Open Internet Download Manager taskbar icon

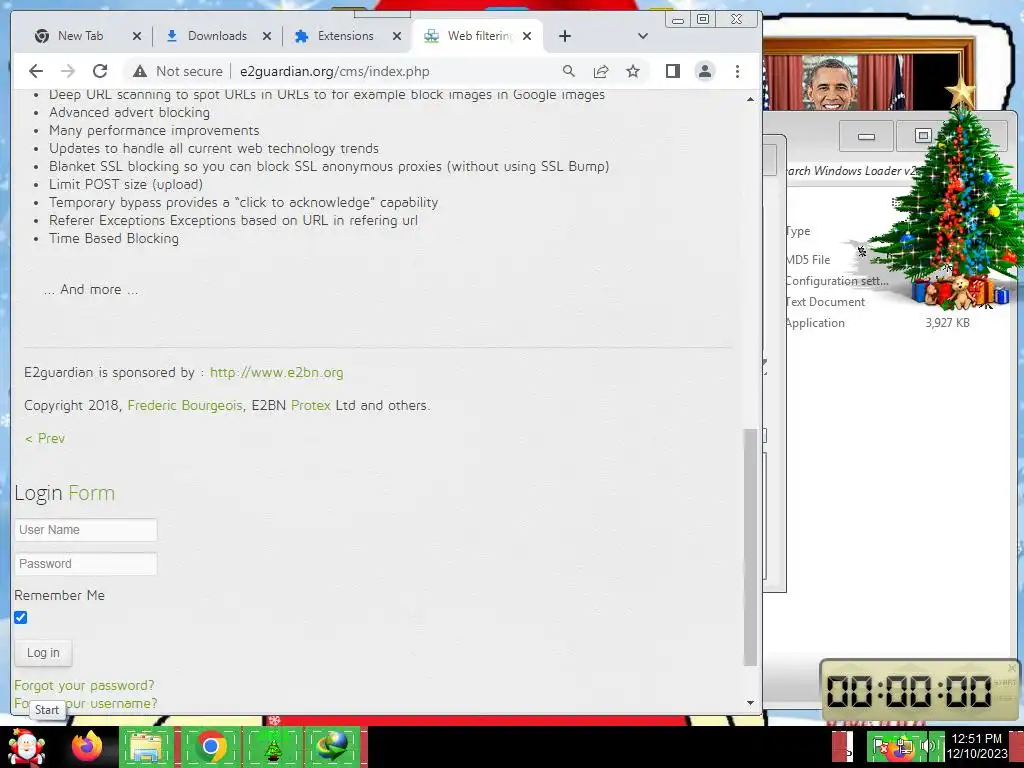332,746
